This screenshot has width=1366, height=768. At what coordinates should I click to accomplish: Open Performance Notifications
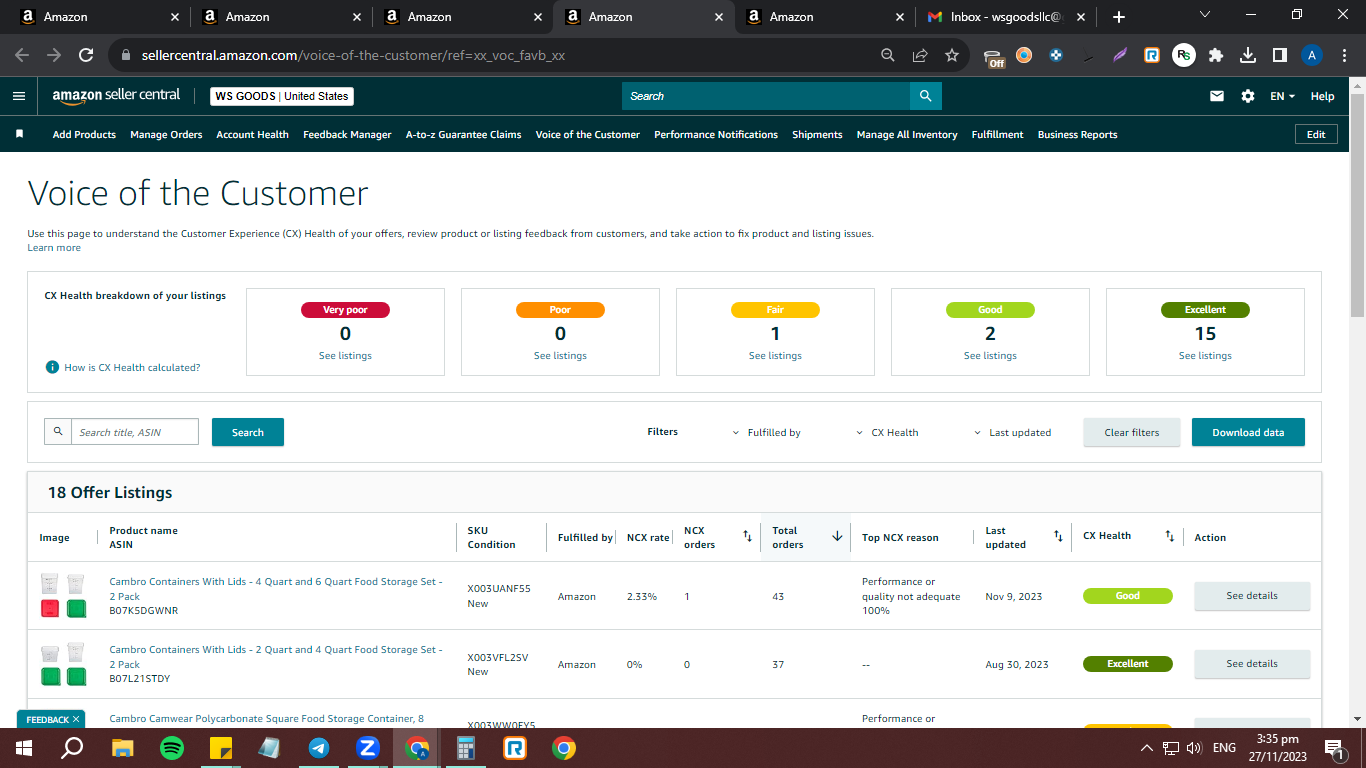click(x=716, y=134)
